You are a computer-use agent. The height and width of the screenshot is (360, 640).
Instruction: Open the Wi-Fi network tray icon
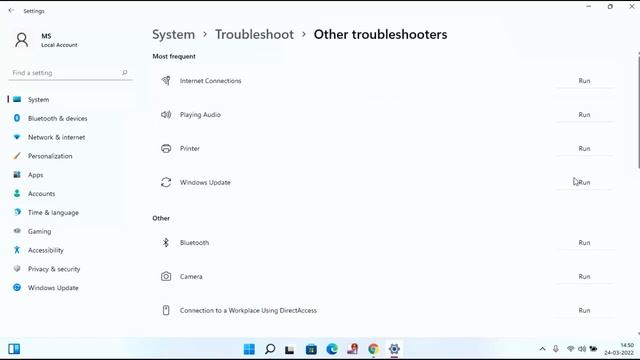click(570, 349)
